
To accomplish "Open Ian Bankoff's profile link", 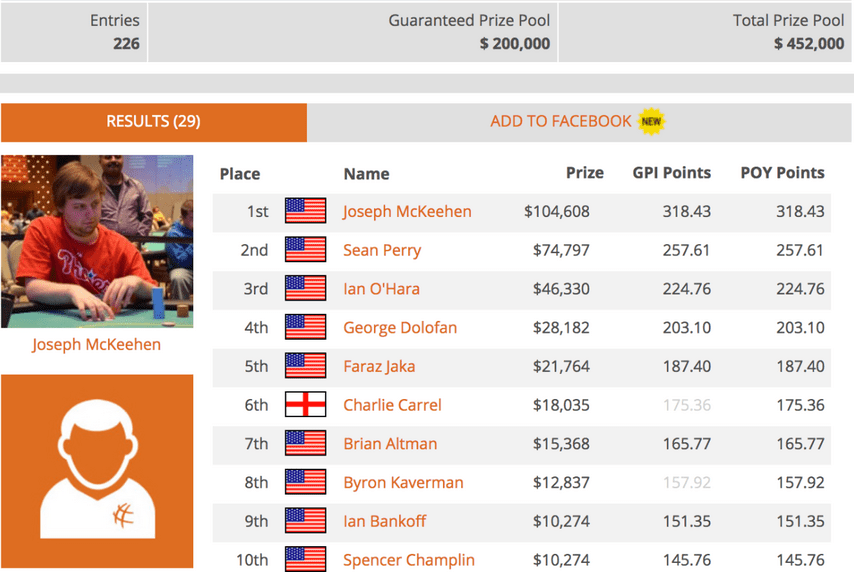I will point(385,521).
